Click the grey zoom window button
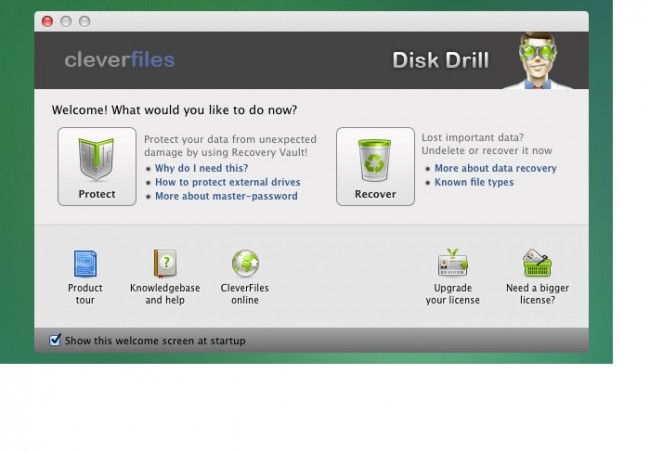The image size is (650, 452). pos(85,21)
